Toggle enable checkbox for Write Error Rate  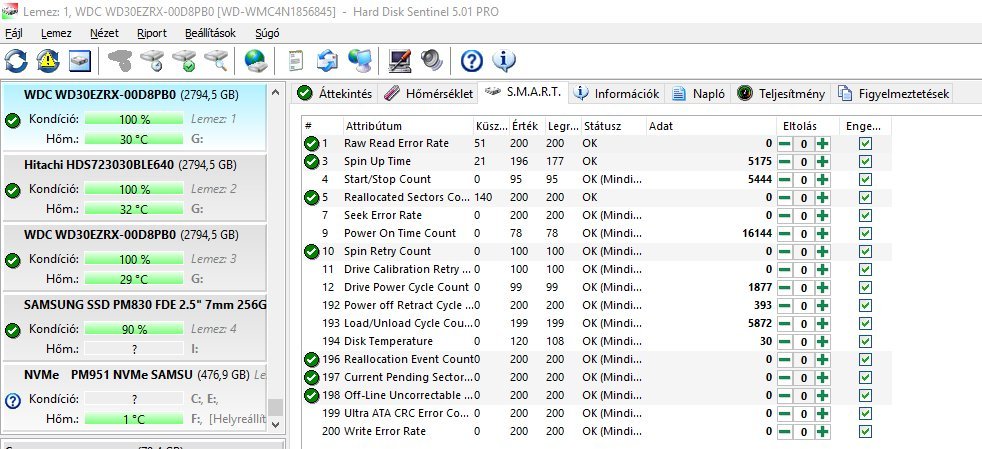click(x=866, y=431)
